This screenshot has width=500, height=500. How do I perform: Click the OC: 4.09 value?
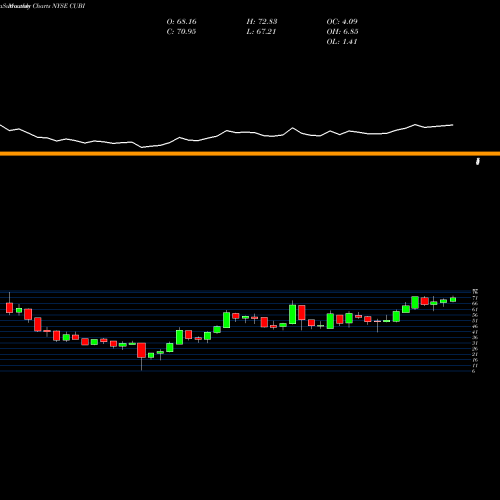[342, 22]
